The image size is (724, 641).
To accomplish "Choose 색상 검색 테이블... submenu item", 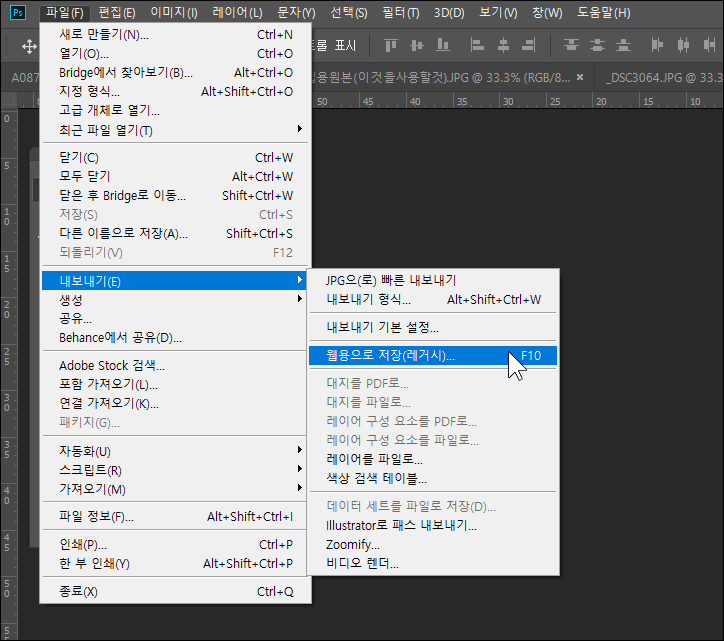I will (433, 478).
